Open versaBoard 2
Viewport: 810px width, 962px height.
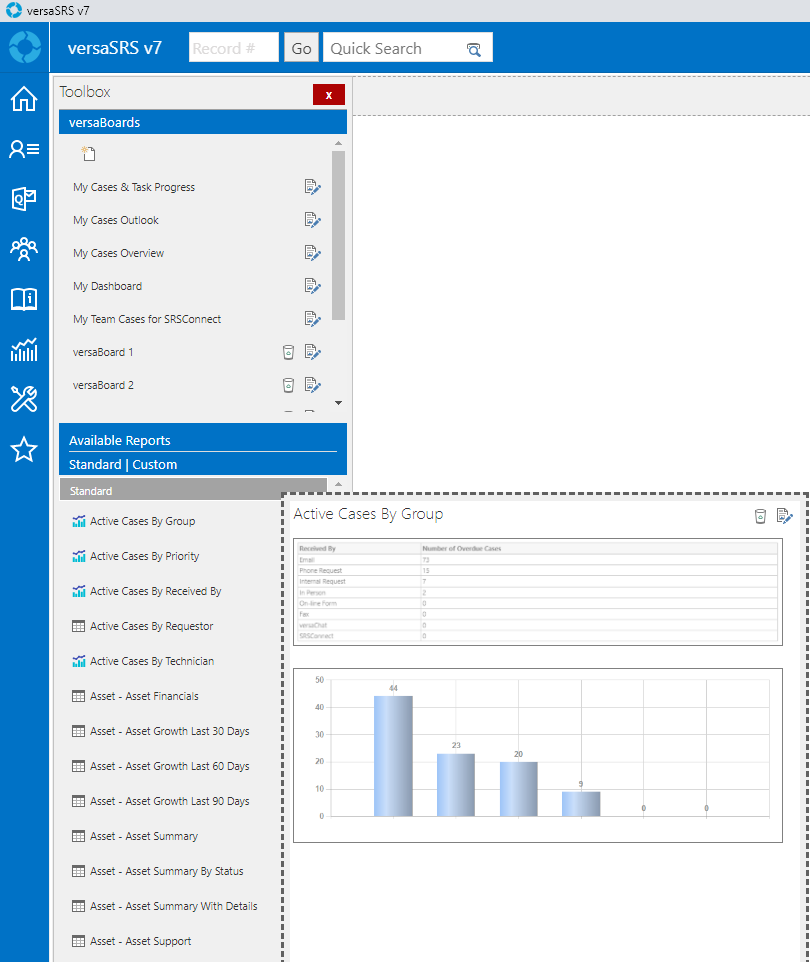click(x=103, y=385)
